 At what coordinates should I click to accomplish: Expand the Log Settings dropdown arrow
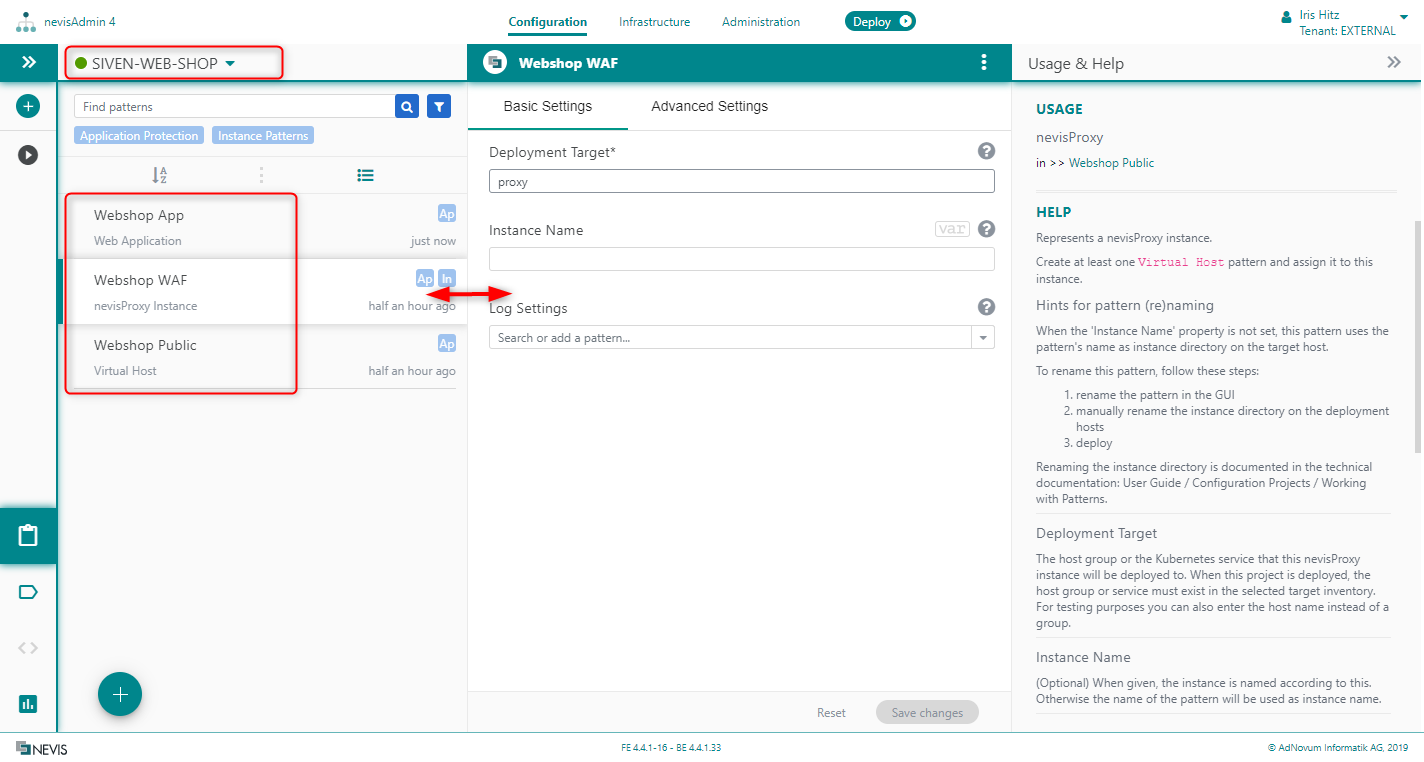pos(984,337)
